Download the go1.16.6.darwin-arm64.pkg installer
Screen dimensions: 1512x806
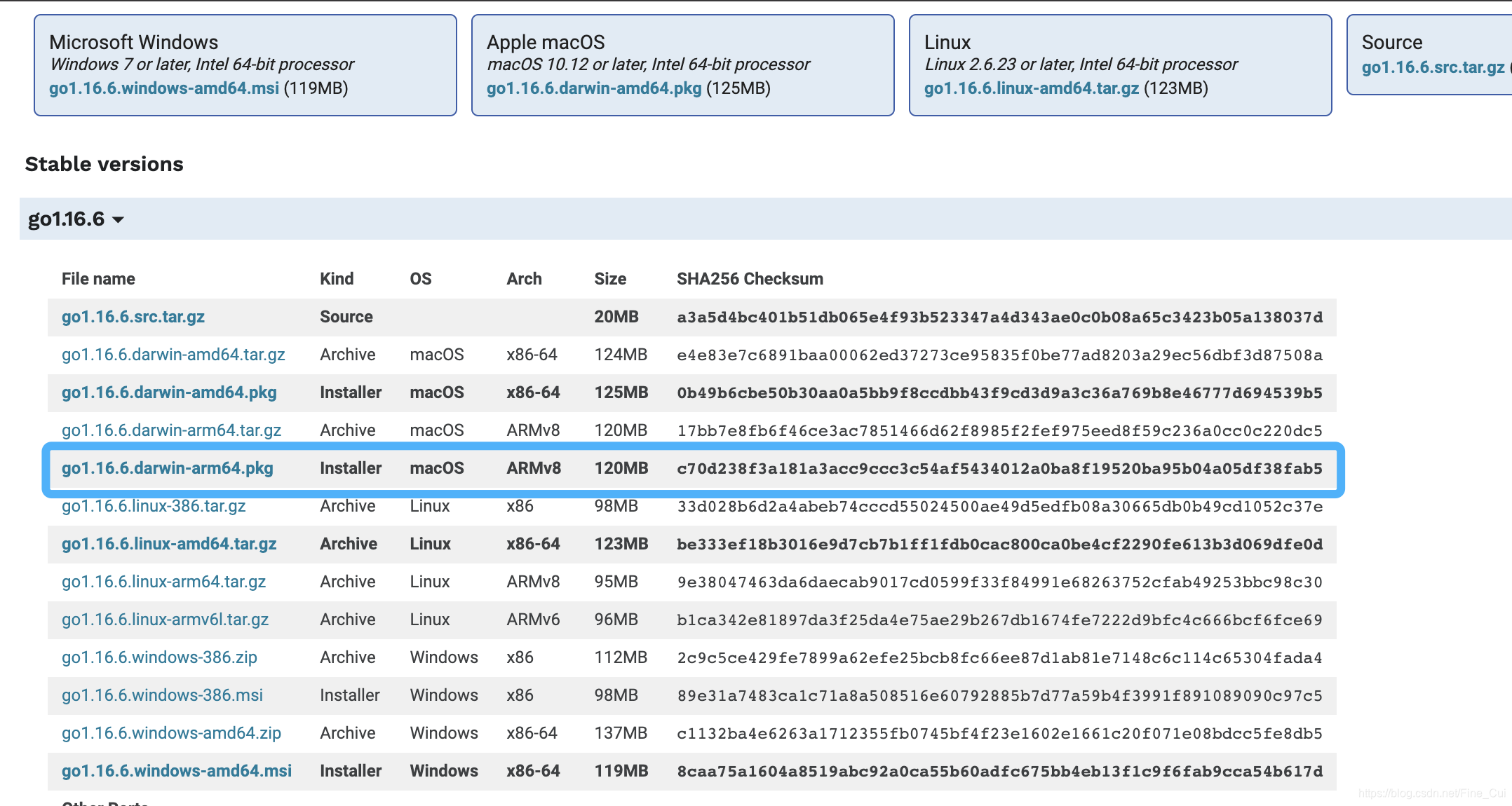pyautogui.click(x=168, y=468)
